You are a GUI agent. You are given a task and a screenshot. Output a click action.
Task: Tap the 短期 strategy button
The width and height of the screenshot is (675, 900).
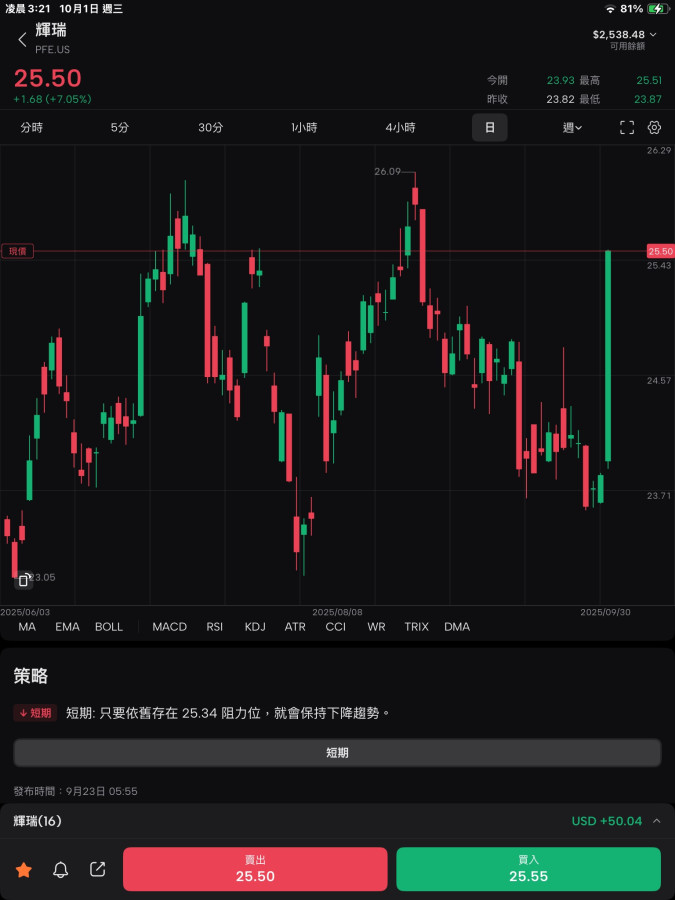(337, 753)
